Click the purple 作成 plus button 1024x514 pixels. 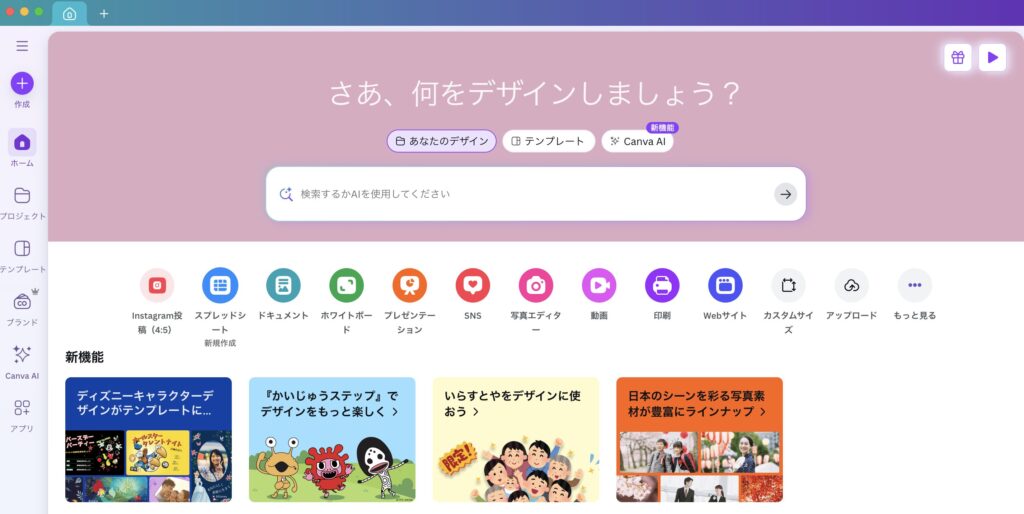pyautogui.click(x=22, y=84)
